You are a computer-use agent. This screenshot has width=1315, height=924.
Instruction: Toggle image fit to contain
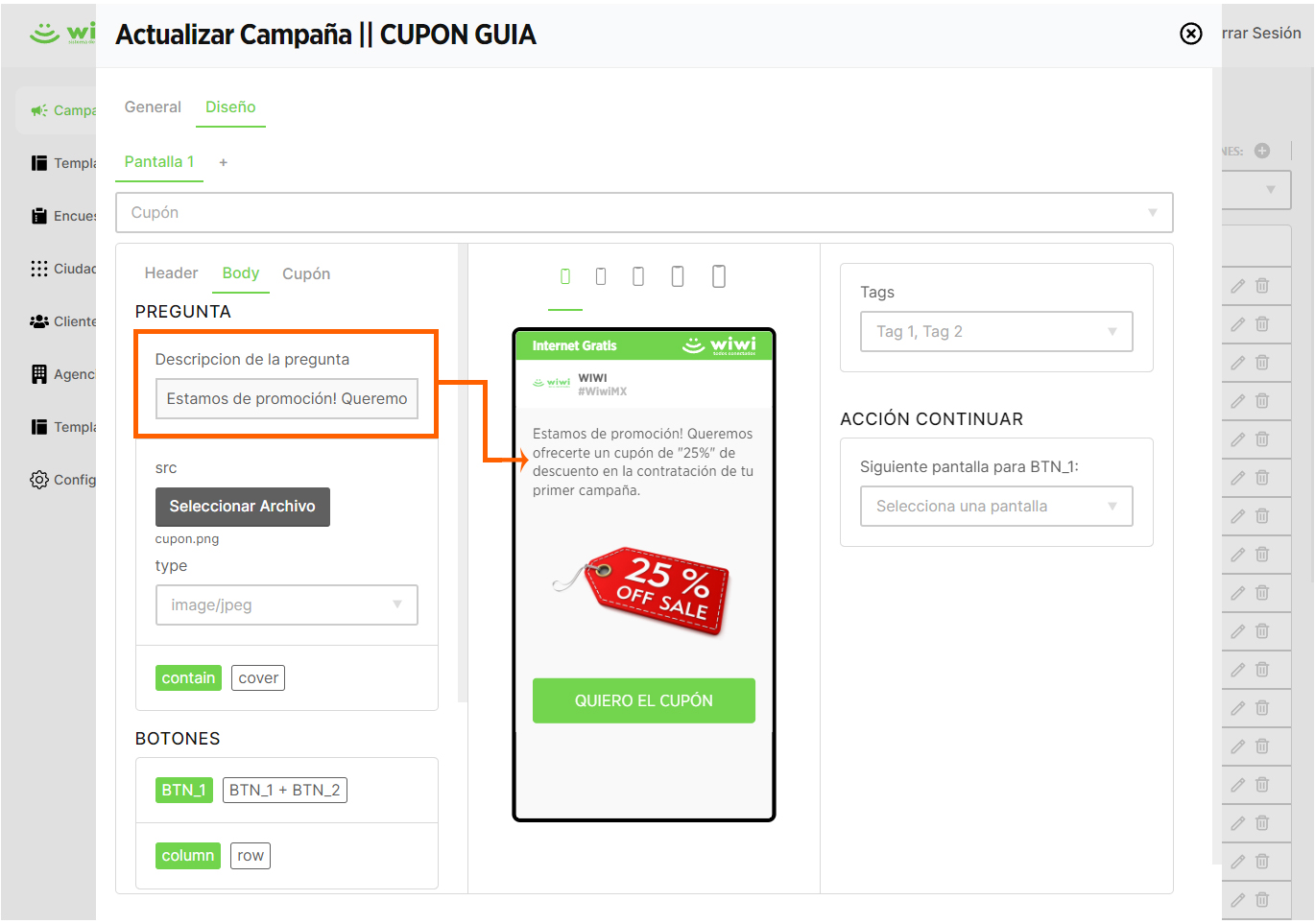188,678
